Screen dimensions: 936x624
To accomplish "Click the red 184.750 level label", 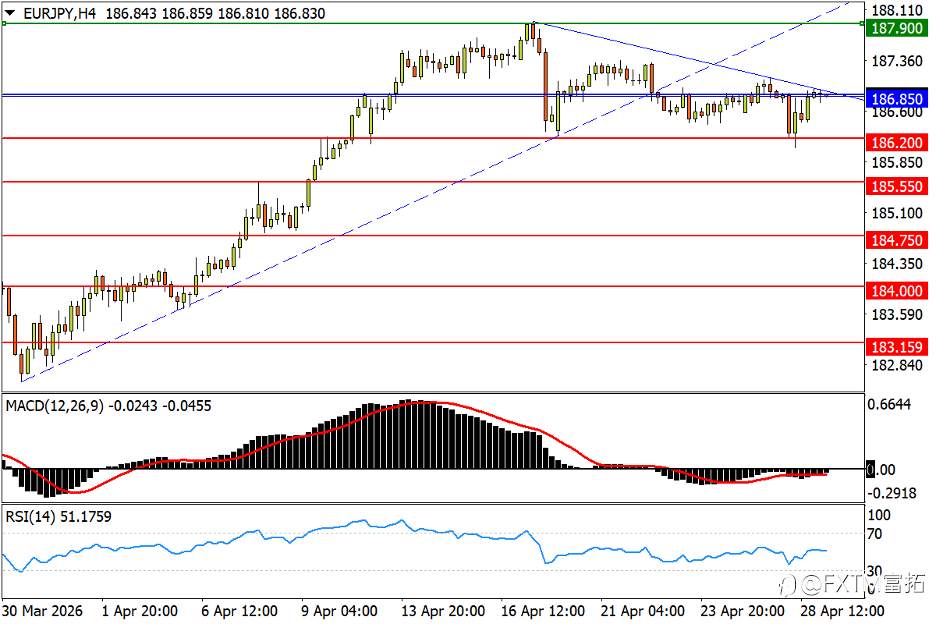I will tap(897, 240).
